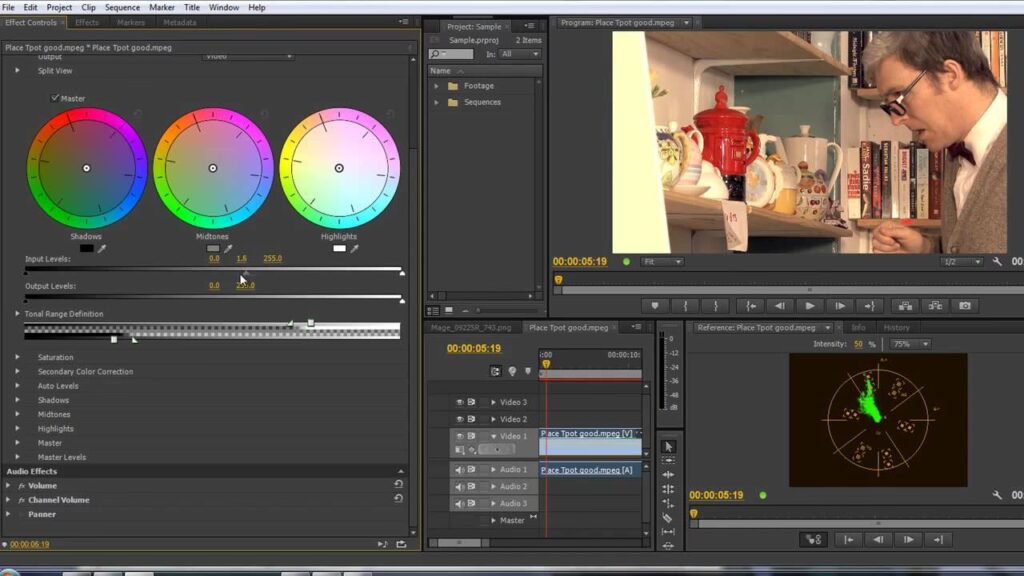Click the Play button in Program monitor
The height and width of the screenshot is (576, 1024).
click(810, 306)
